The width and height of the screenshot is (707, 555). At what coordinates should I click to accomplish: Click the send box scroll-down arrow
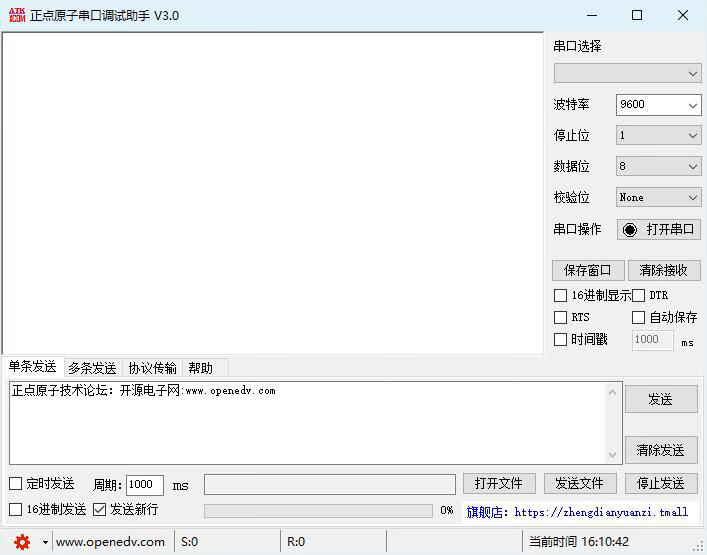tap(612, 454)
